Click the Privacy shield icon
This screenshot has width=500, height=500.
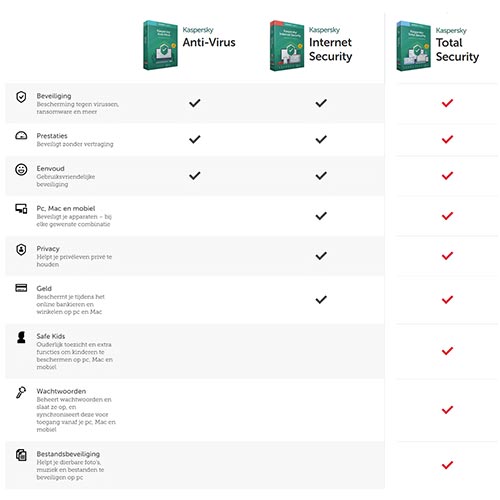click(x=21, y=249)
